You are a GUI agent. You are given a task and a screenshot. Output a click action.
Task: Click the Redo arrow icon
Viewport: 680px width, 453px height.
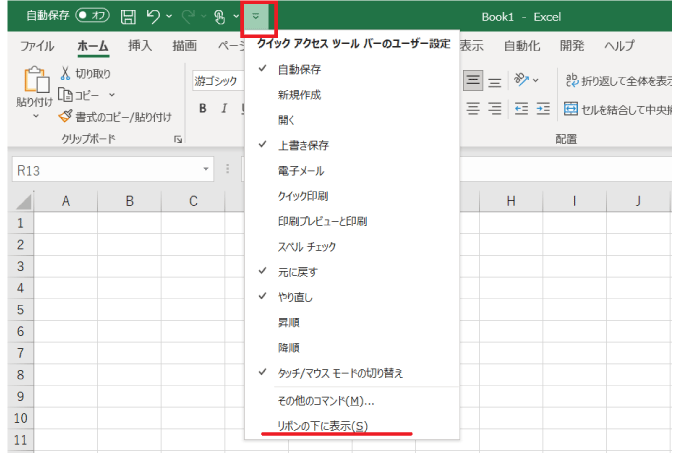pos(188,16)
